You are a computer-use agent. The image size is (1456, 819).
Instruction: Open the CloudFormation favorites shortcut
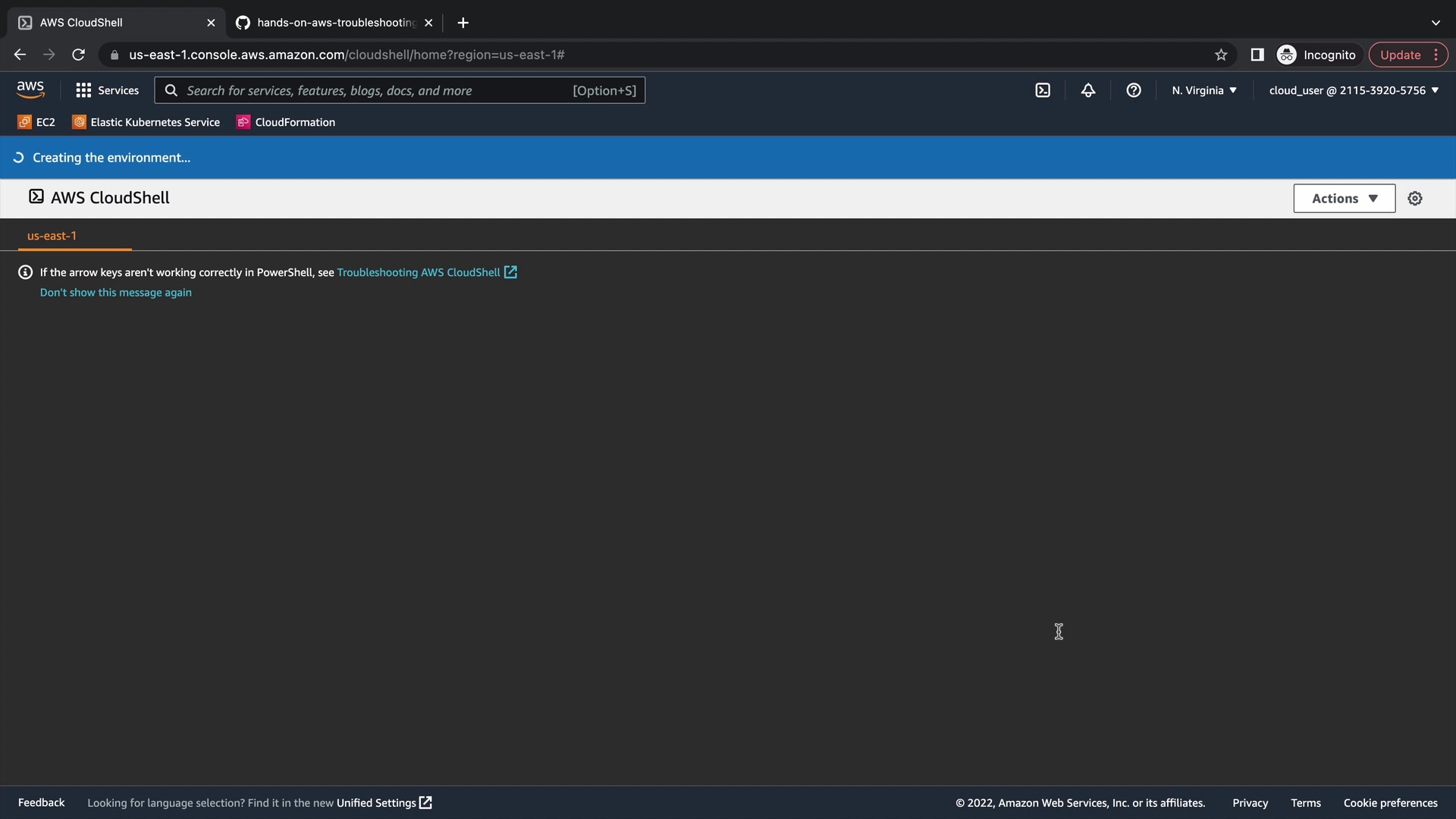click(x=286, y=122)
